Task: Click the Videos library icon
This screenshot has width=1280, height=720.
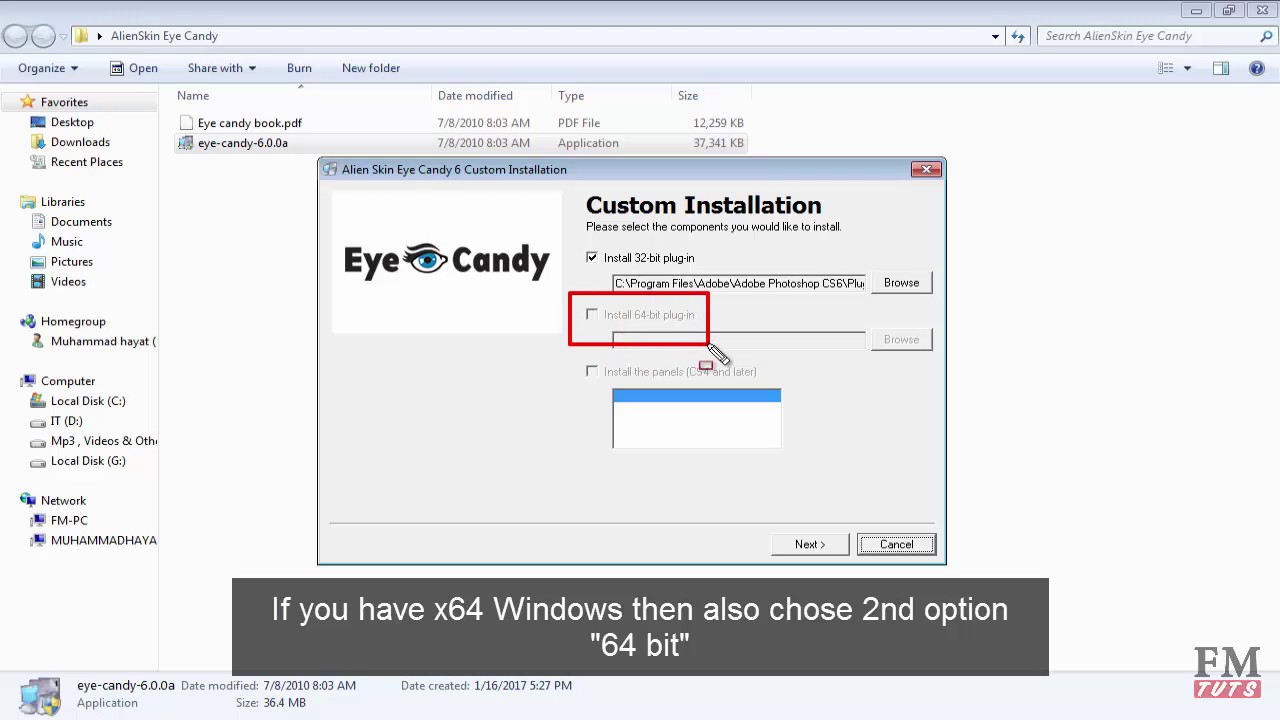Action: tap(38, 282)
